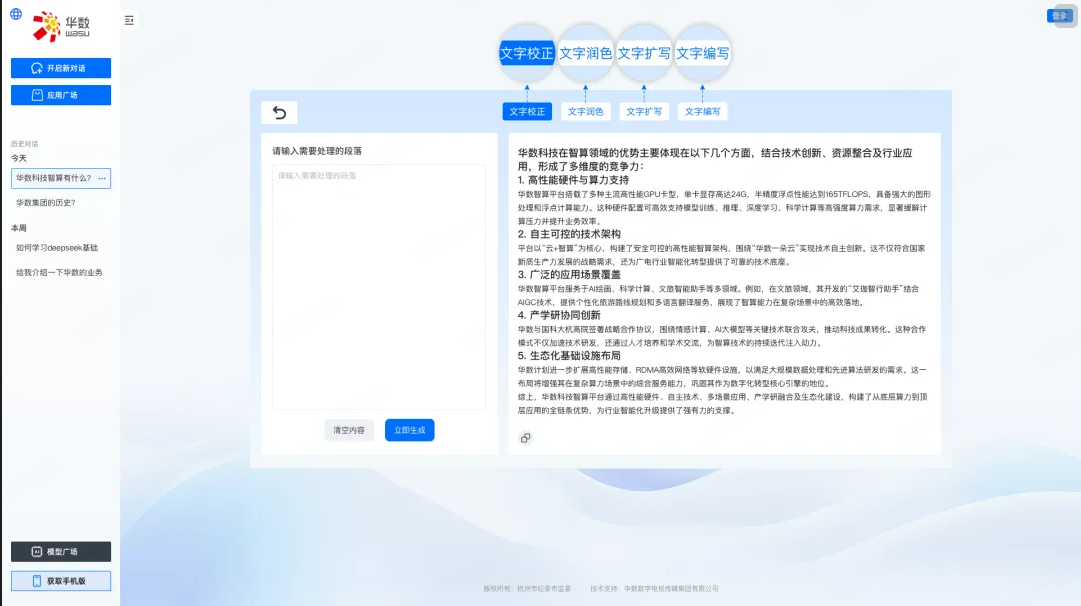Click the 今天 group label
The image size is (1081, 606).
click(x=19, y=159)
